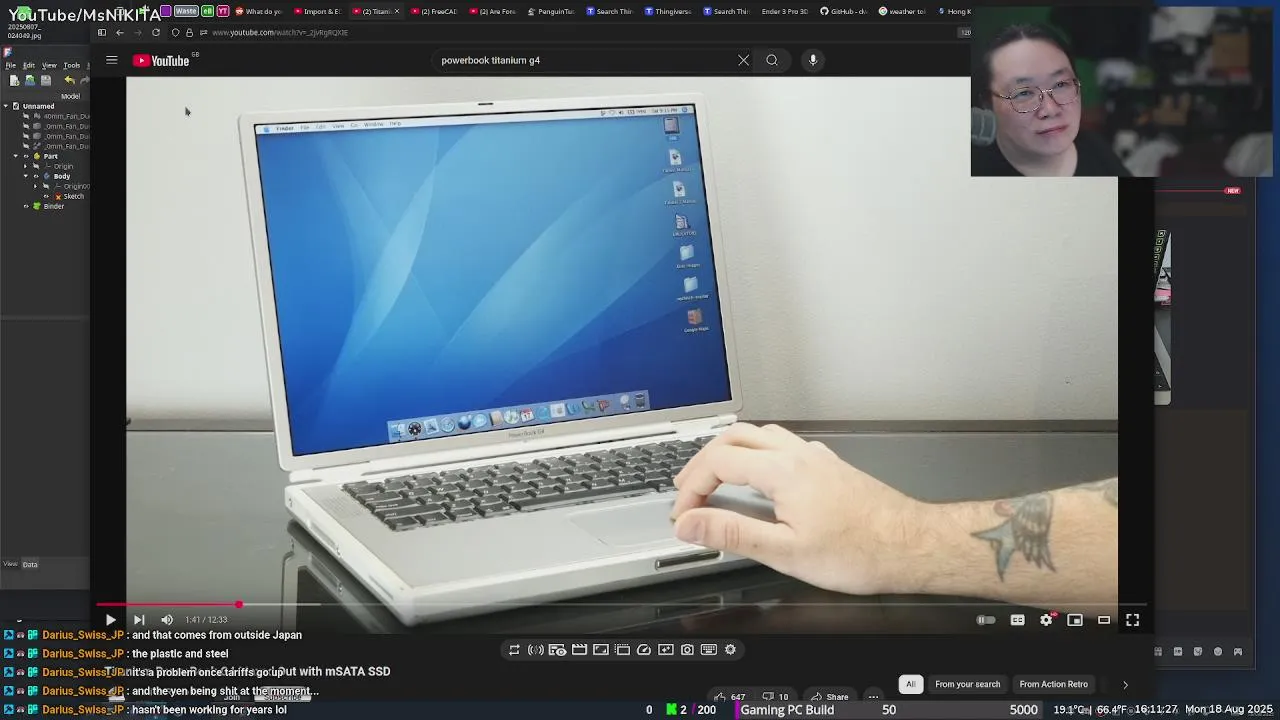This screenshot has width=1280, height=720.
Task: Go back in the browser
Action: (120, 32)
